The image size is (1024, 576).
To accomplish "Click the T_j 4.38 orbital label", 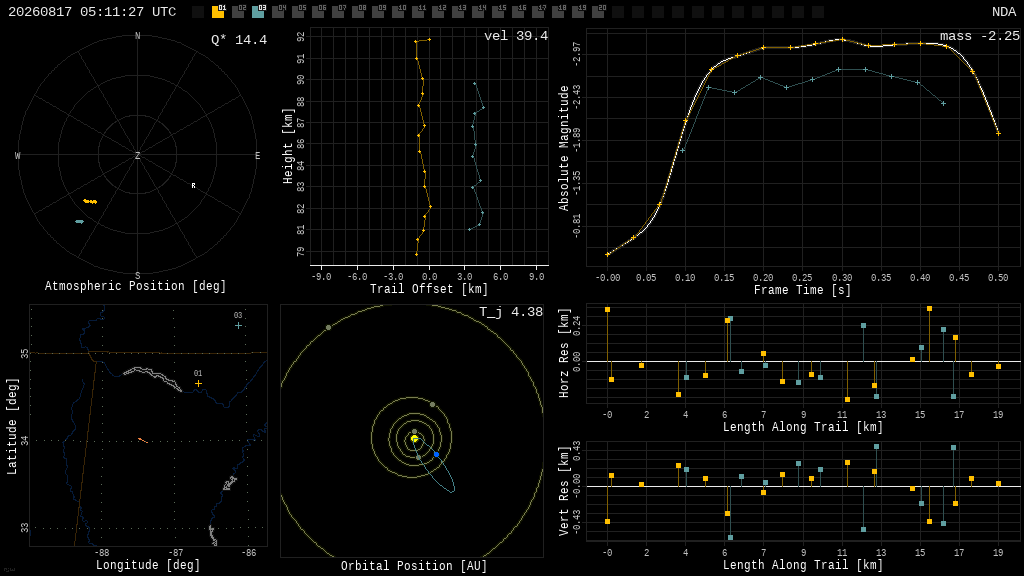I will [x=511, y=312].
